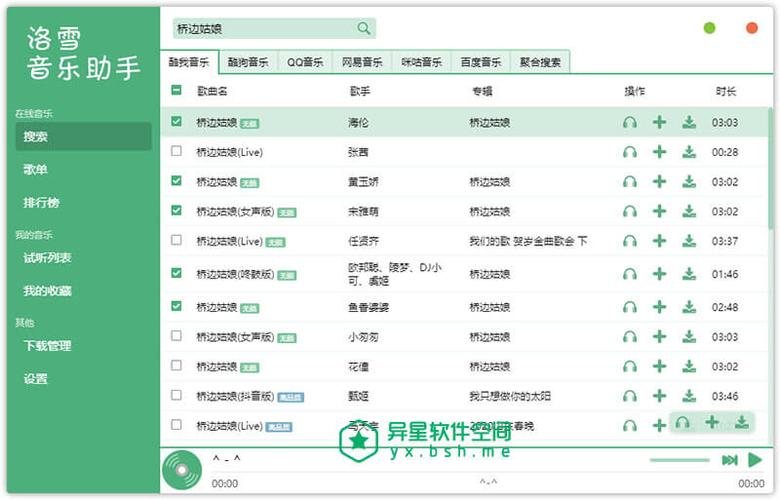Play 任贤齐's 桥边姑娘(Live) headphone icon
Viewport: 780px width, 500px height.
pyautogui.click(x=630, y=242)
